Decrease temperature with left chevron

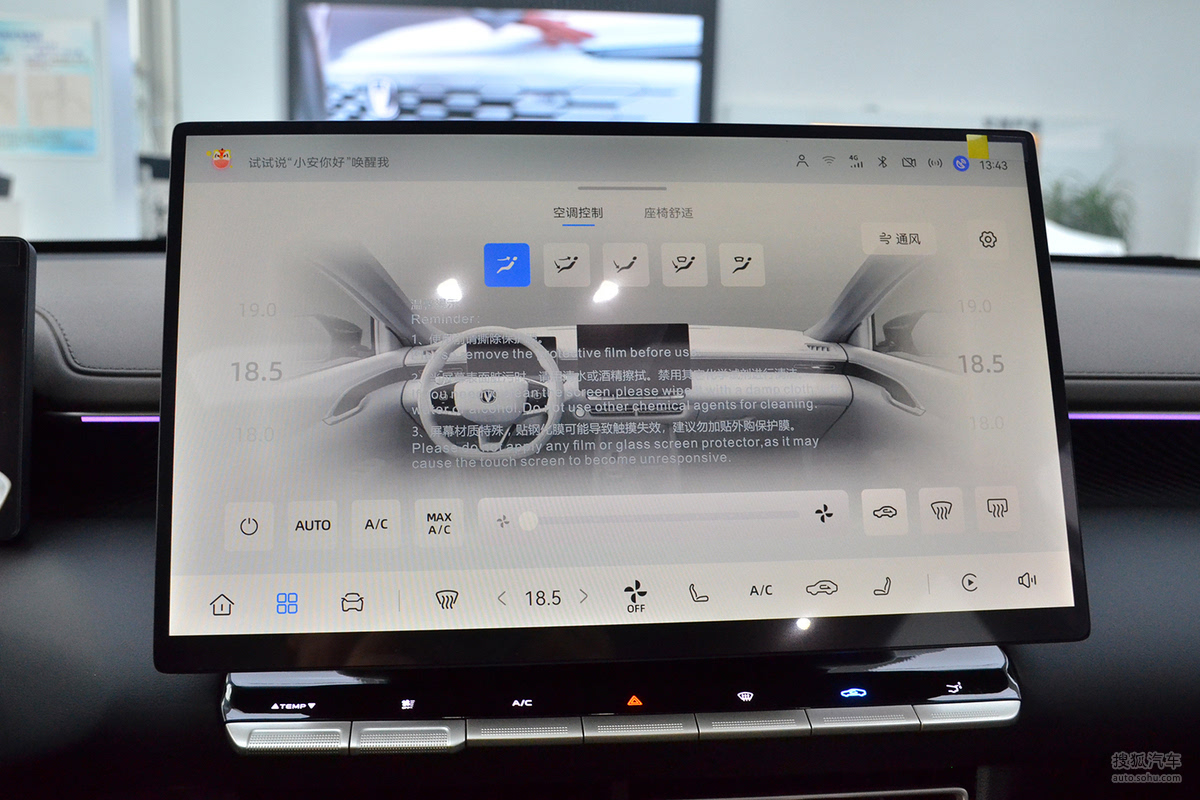tap(502, 598)
